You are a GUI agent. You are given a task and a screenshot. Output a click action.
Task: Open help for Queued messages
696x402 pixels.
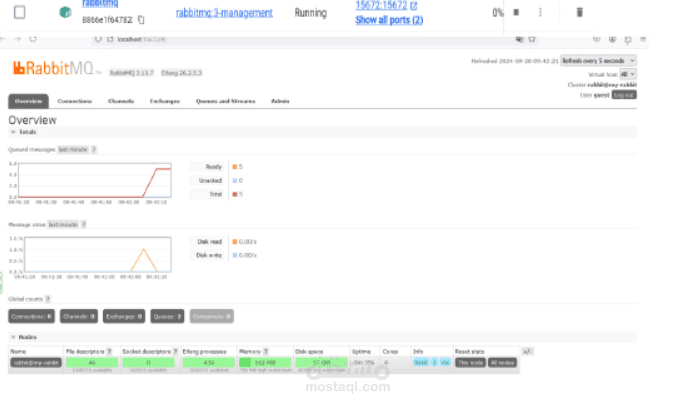tap(94, 150)
